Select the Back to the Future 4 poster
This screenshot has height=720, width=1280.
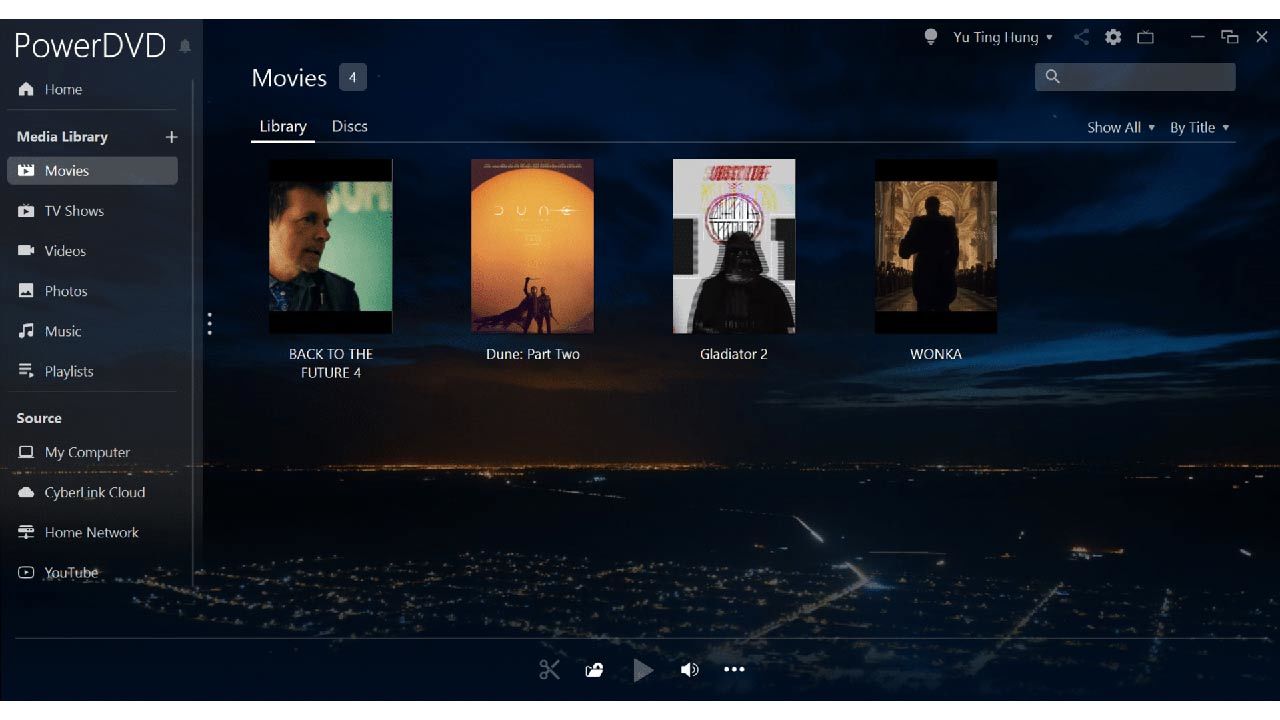(330, 246)
